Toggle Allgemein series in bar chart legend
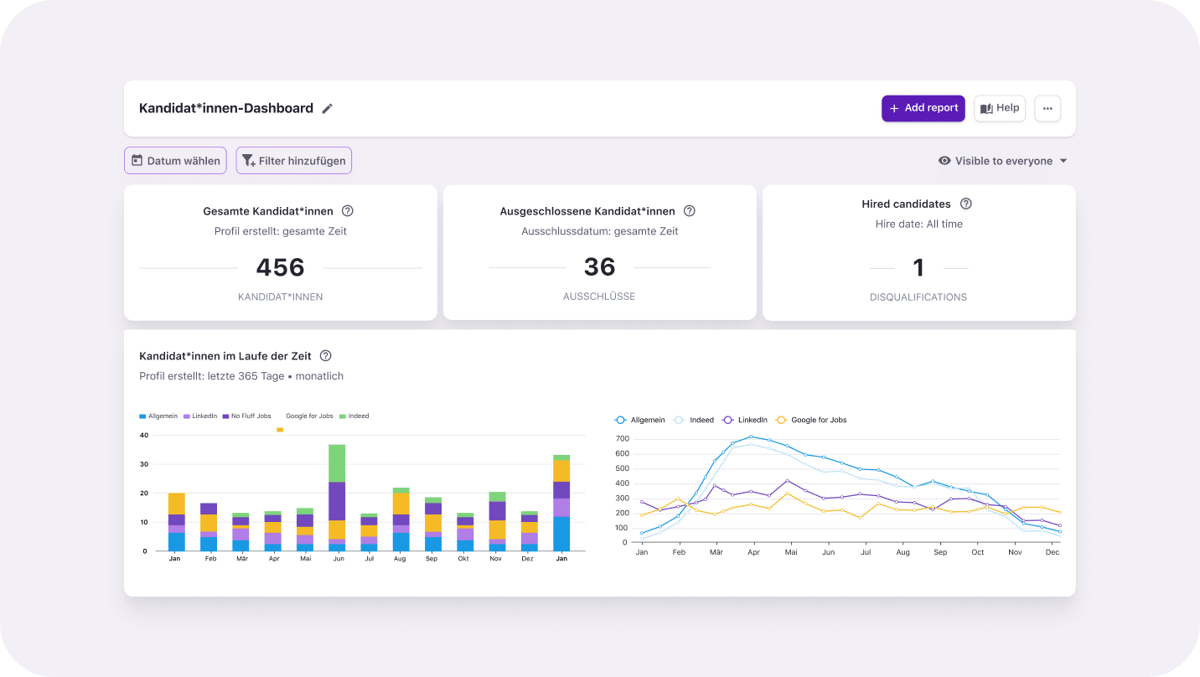1200x677 pixels. click(x=158, y=416)
